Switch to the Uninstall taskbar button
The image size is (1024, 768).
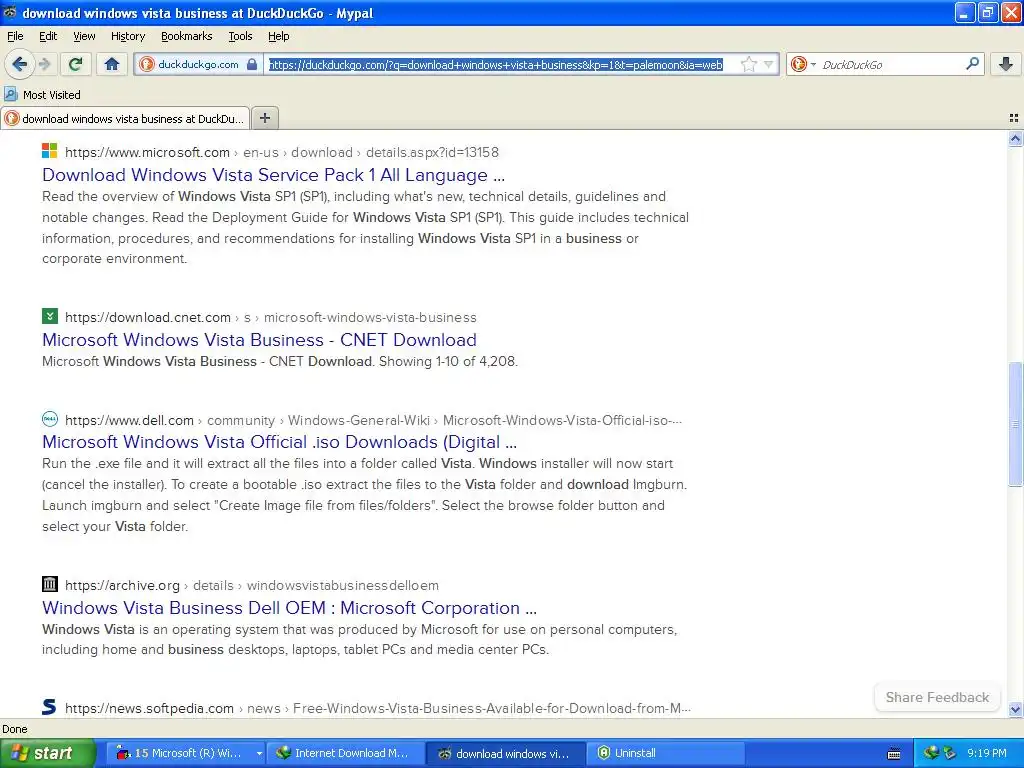[666, 753]
